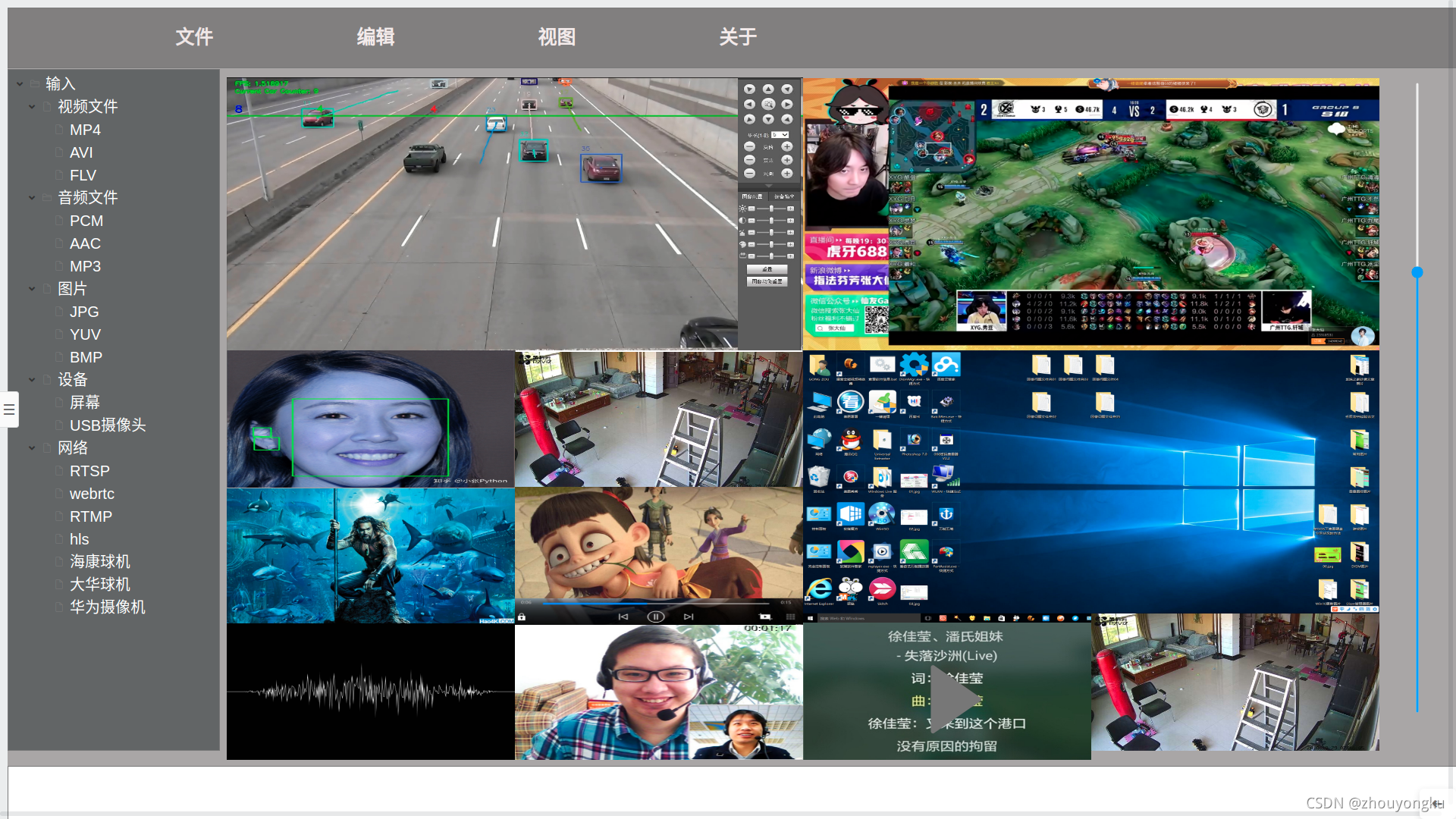Select webrtc network input
The image size is (1456, 819).
[92, 494]
